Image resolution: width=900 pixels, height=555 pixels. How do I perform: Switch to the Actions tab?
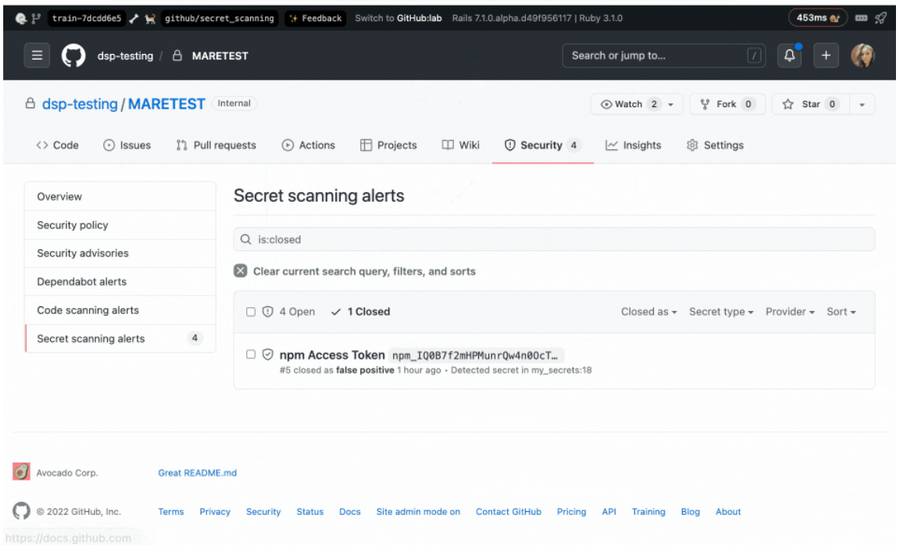308,145
